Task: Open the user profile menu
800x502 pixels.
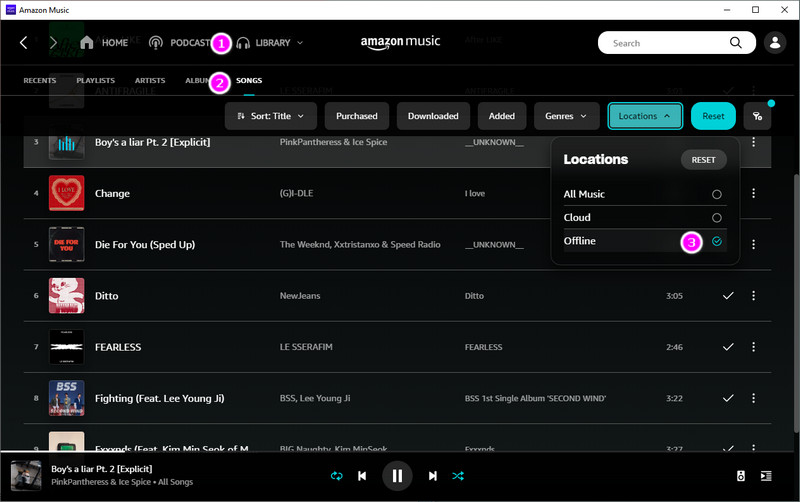Action: point(774,43)
